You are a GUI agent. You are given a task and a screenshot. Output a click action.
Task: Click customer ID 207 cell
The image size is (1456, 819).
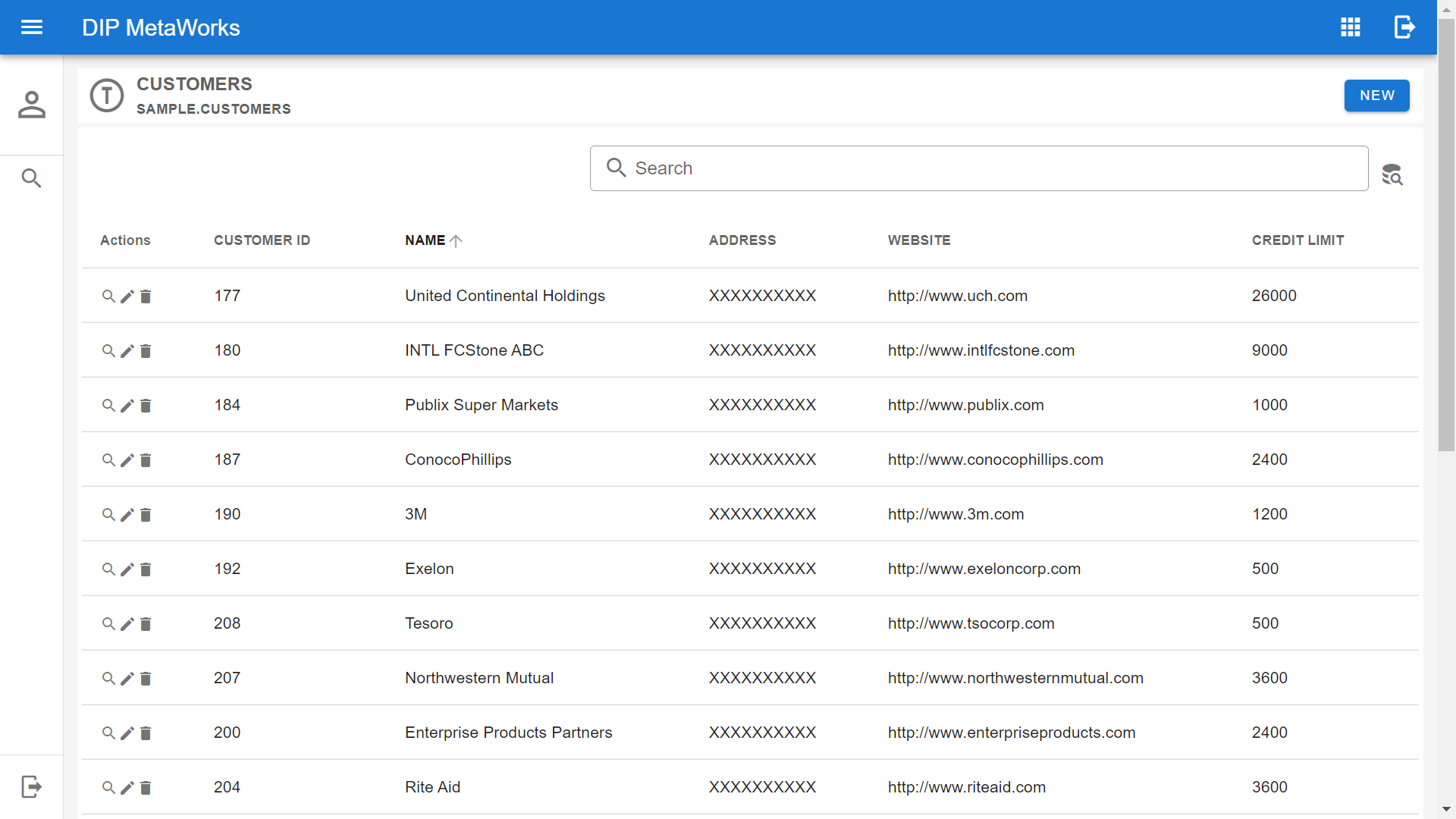[x=227, y=678]
